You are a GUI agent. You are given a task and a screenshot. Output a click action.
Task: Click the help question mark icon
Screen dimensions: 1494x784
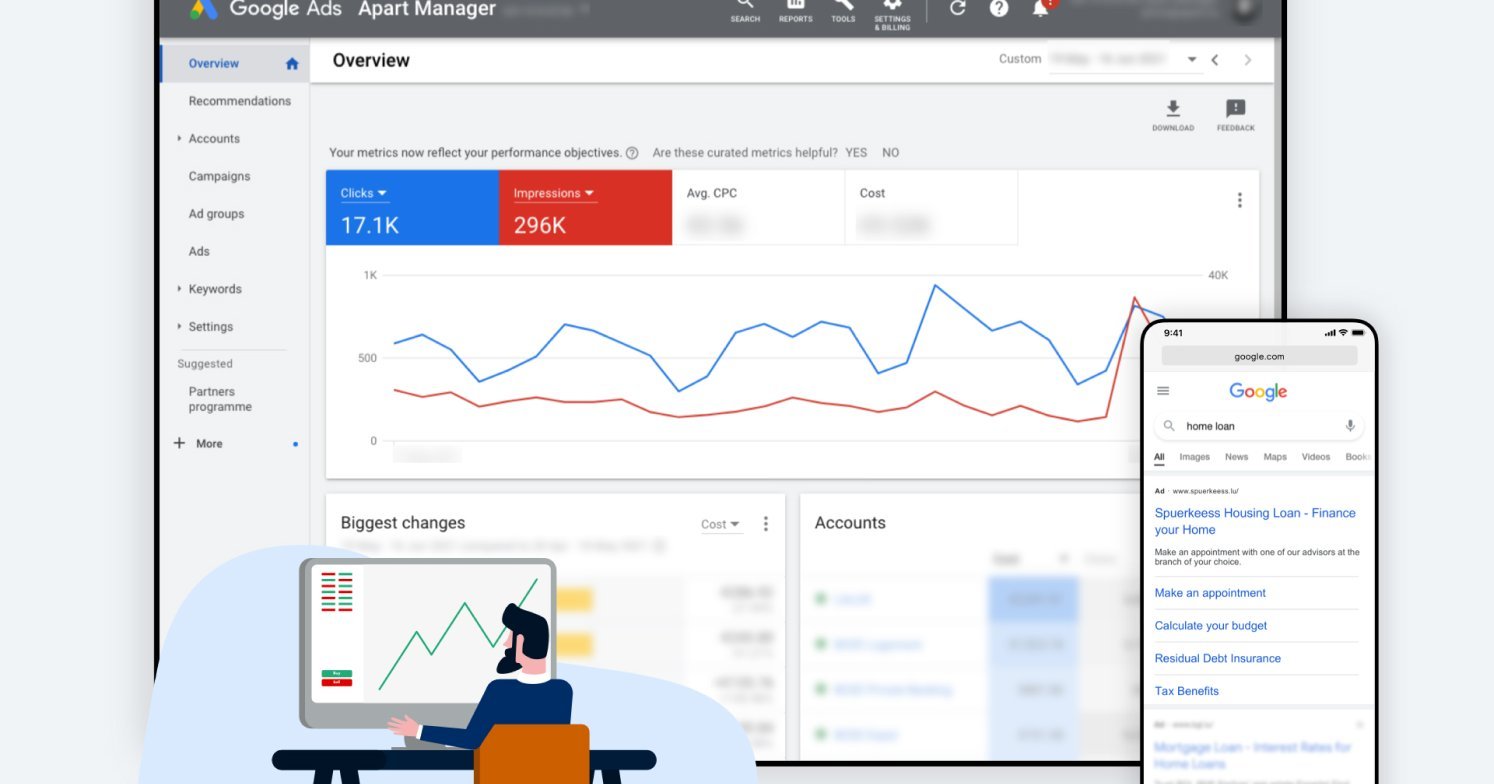(999, 9)
